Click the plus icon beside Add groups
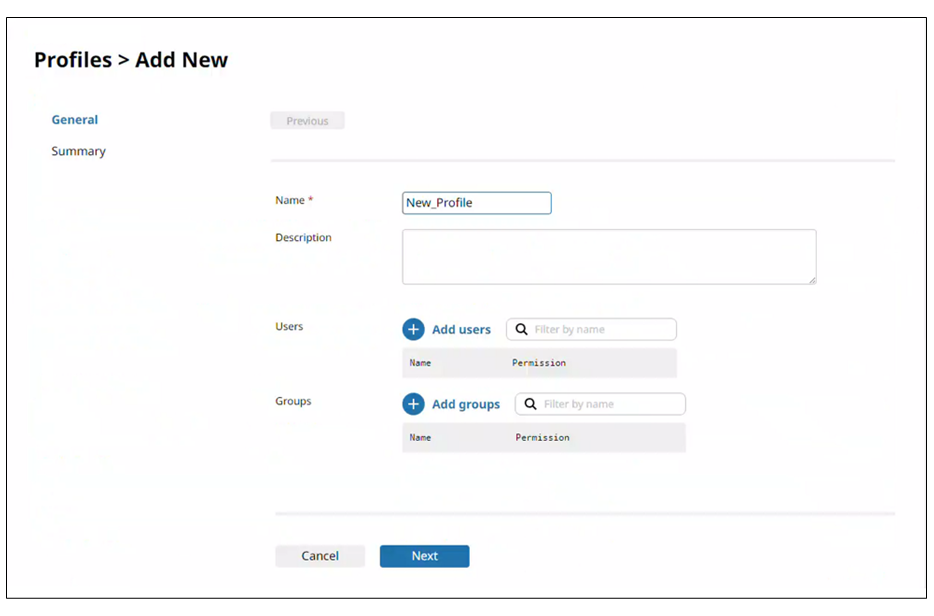The height and width of the screenshot is (616, 934). 413,404
